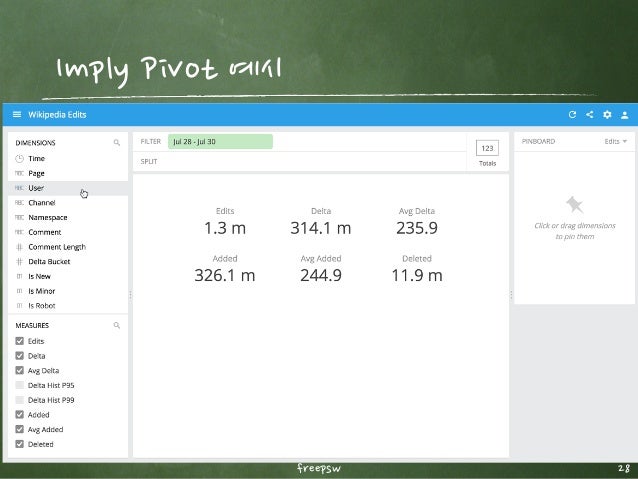Click the Added total 326.1 m
638x479 pixels.
point(225,276)
